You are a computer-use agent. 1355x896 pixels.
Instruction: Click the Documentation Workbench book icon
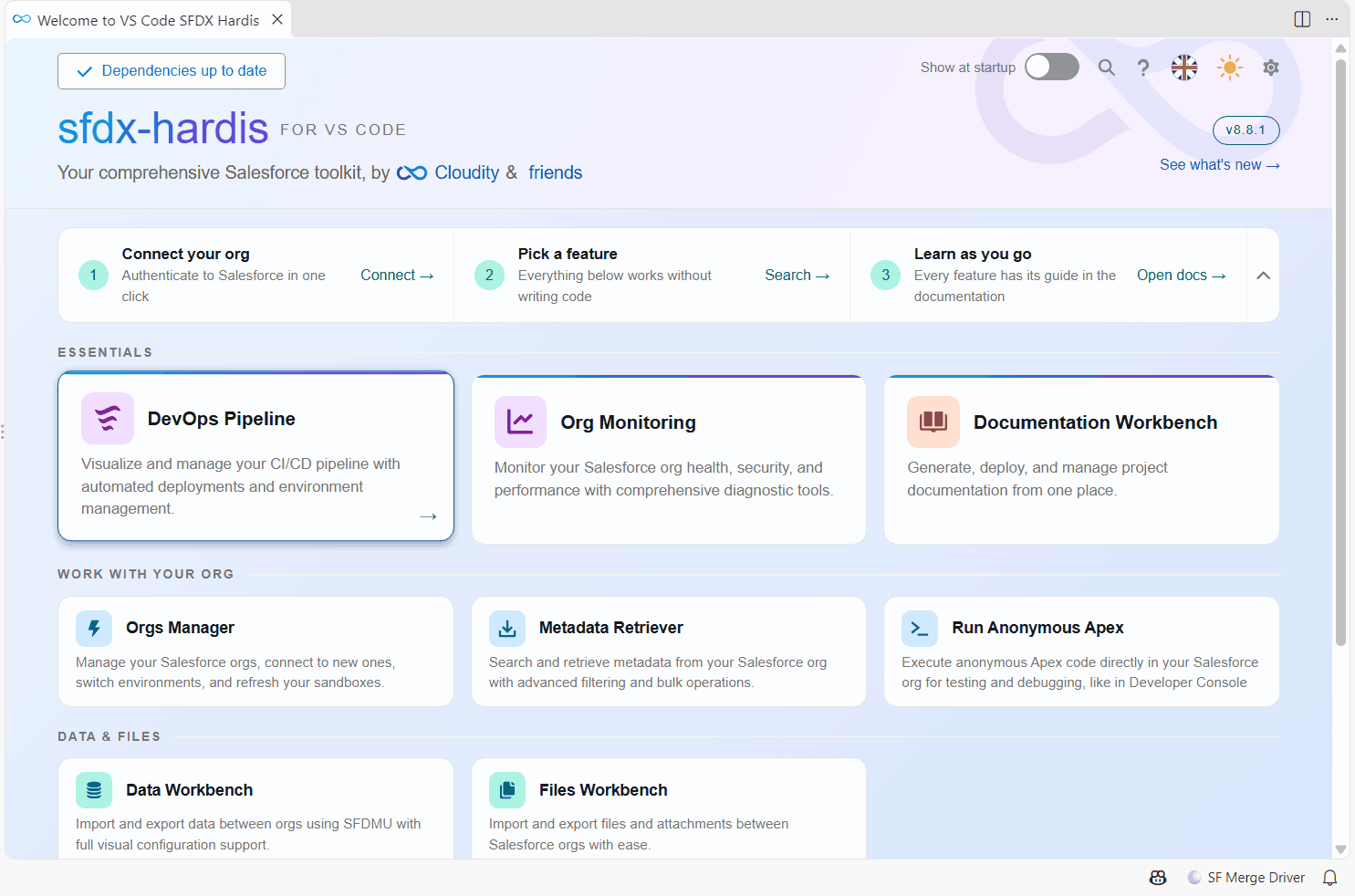pos(933,422)
